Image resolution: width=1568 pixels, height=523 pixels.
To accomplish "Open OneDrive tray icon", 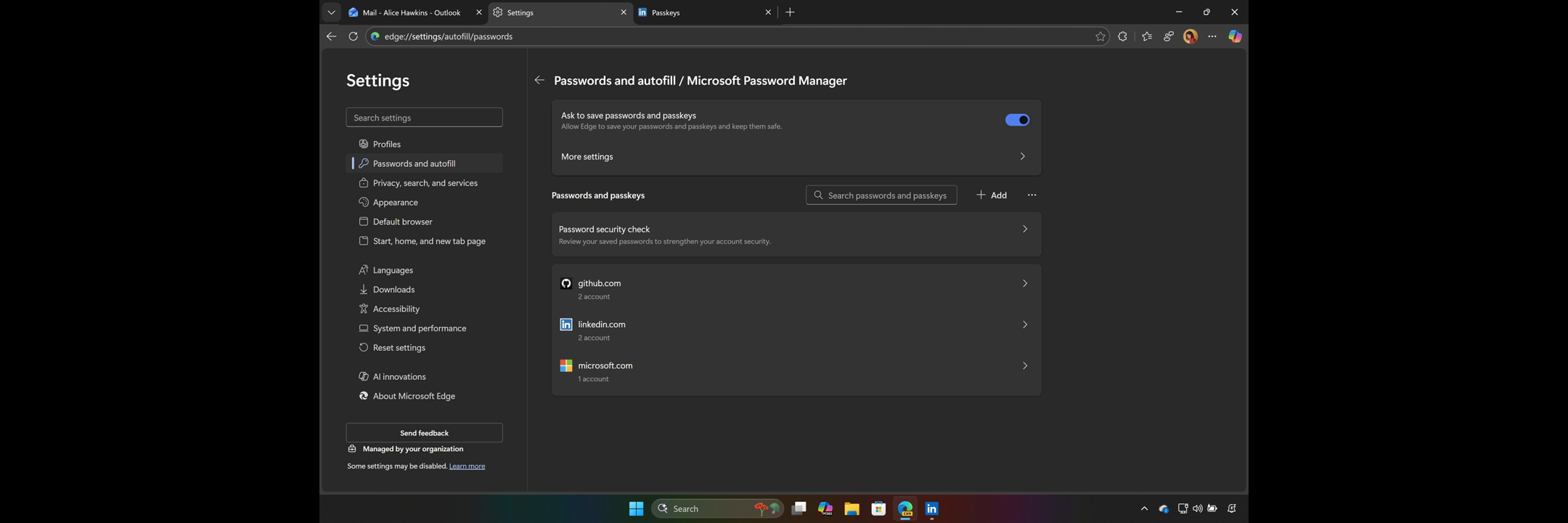I will coord(1164,508).
